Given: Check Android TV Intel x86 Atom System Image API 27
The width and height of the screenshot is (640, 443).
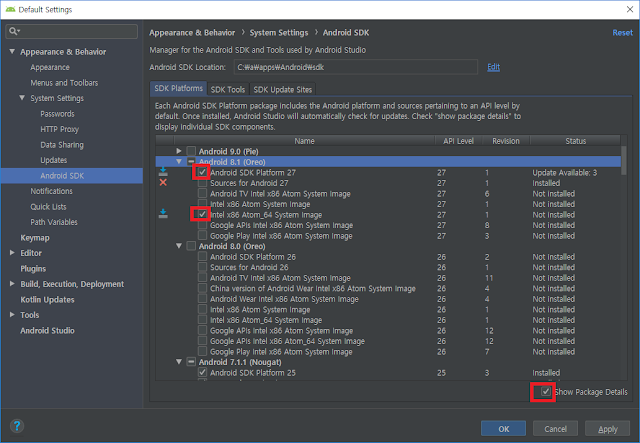Looking at the screenshot, I should (202, 193).
